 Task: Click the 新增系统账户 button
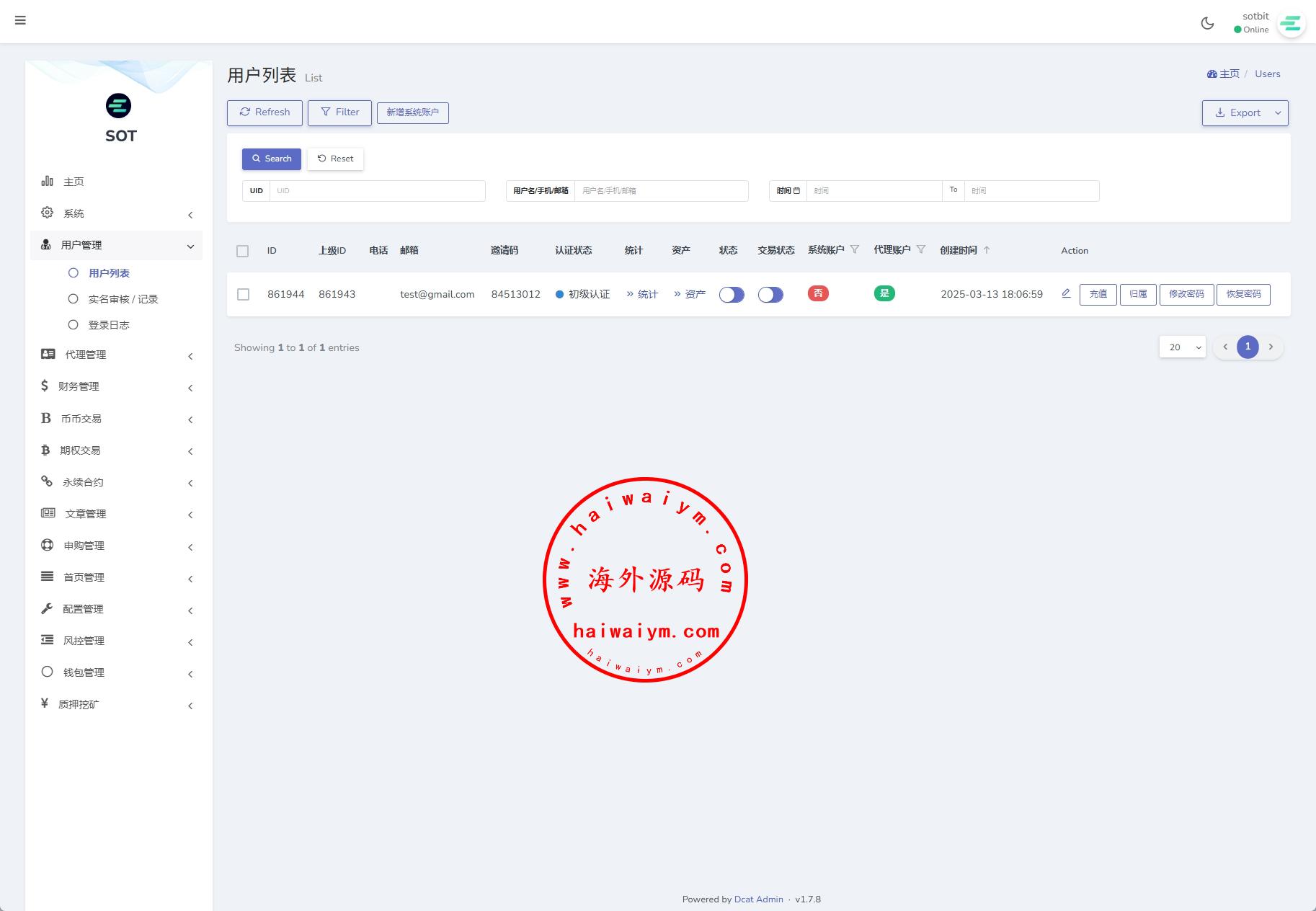pos(412,112)
